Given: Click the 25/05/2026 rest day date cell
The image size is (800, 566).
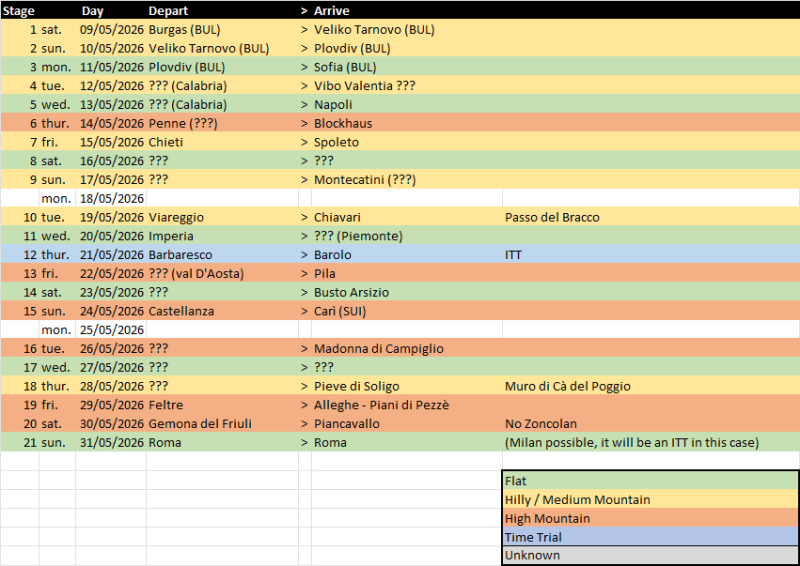Looking at the screenshot, I should (112, 330).
